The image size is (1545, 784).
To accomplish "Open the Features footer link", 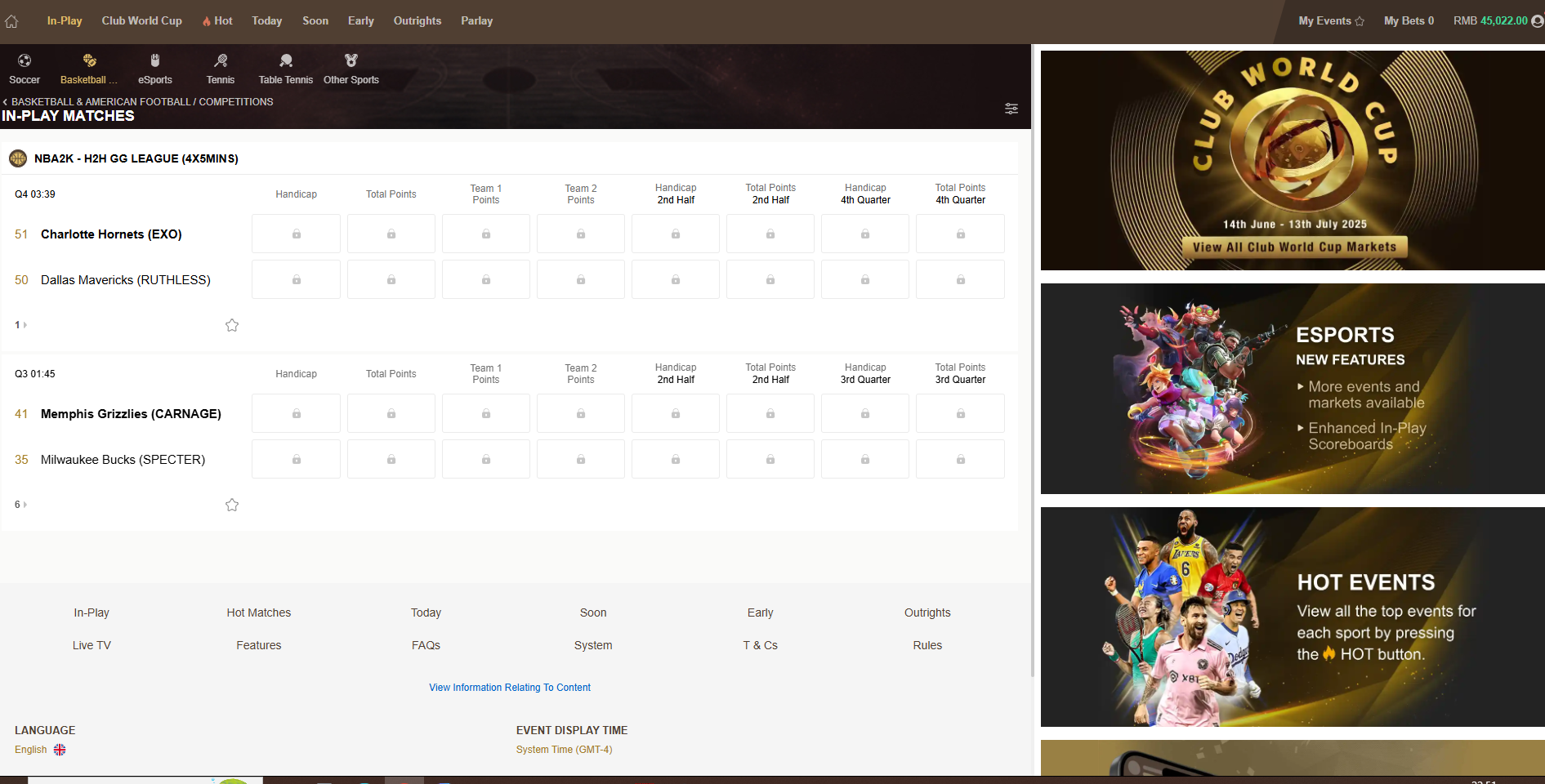I will click(x=259, y=645).
